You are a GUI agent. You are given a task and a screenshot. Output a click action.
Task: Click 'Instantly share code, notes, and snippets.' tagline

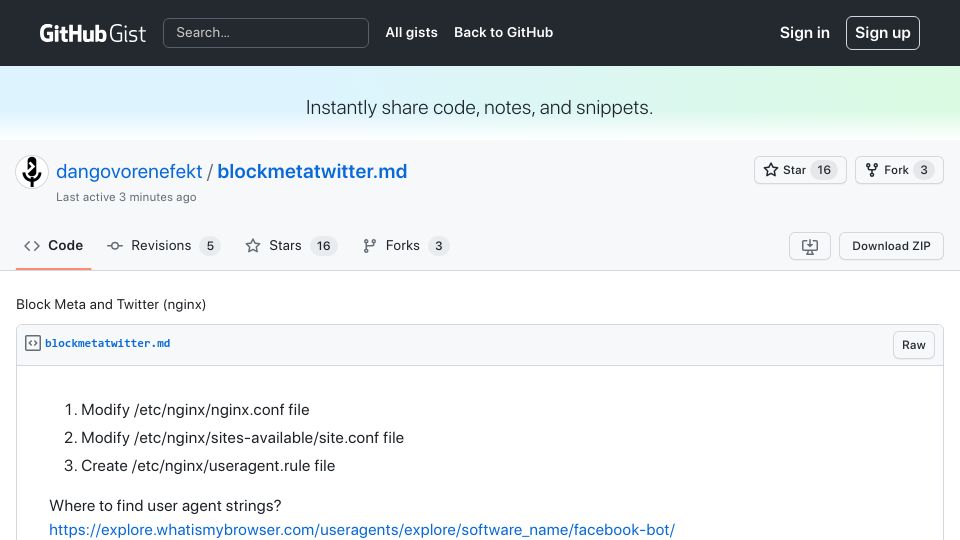[479, 108]
